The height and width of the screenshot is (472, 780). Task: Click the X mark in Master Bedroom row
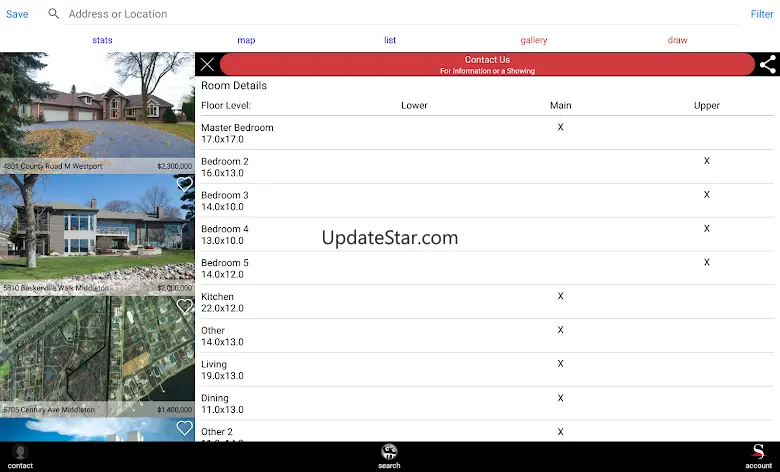561,127
